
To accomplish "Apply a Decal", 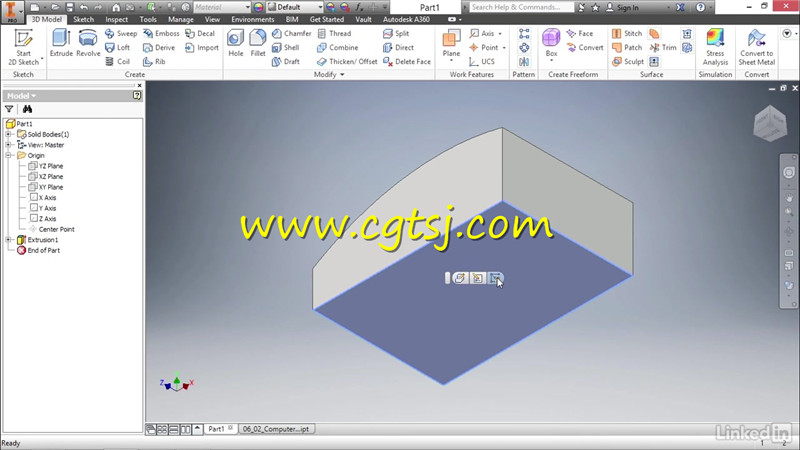I will 200,33.
